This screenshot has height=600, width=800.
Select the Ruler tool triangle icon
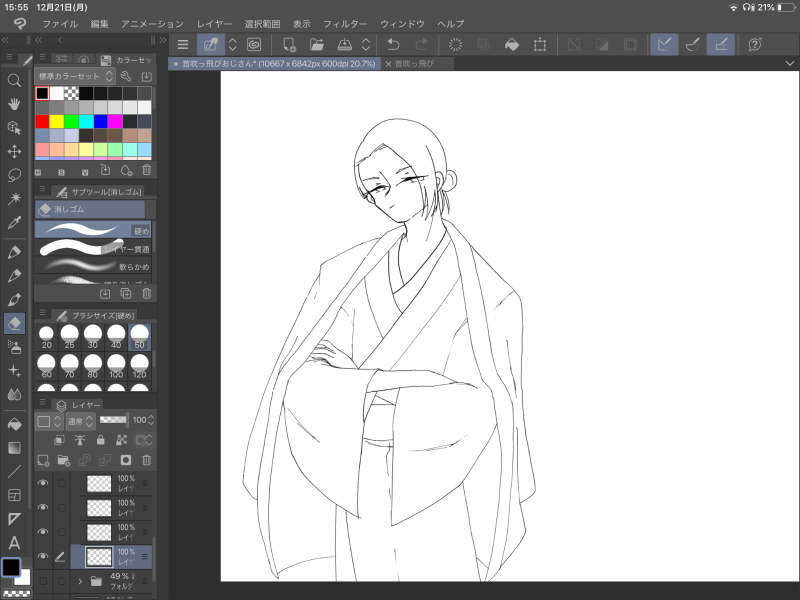click(x=14, y=519)
